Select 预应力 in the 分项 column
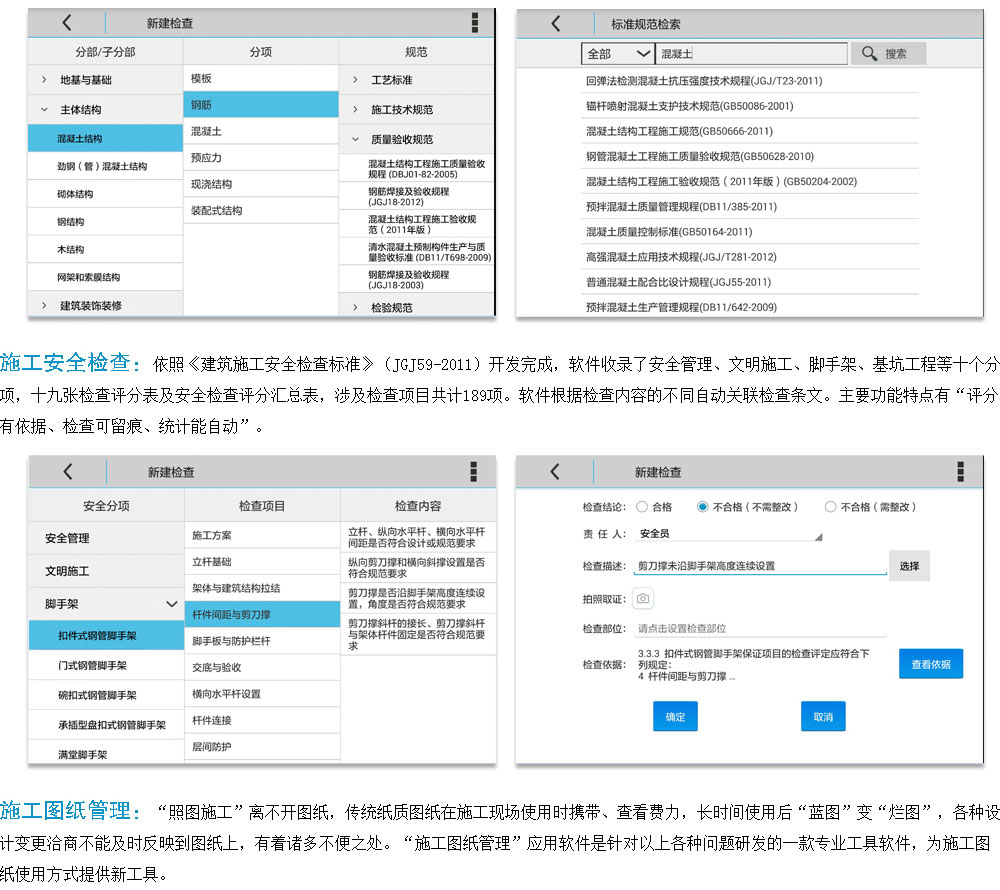This screenshot has width=1000, height=890. [x=261, y=157]
